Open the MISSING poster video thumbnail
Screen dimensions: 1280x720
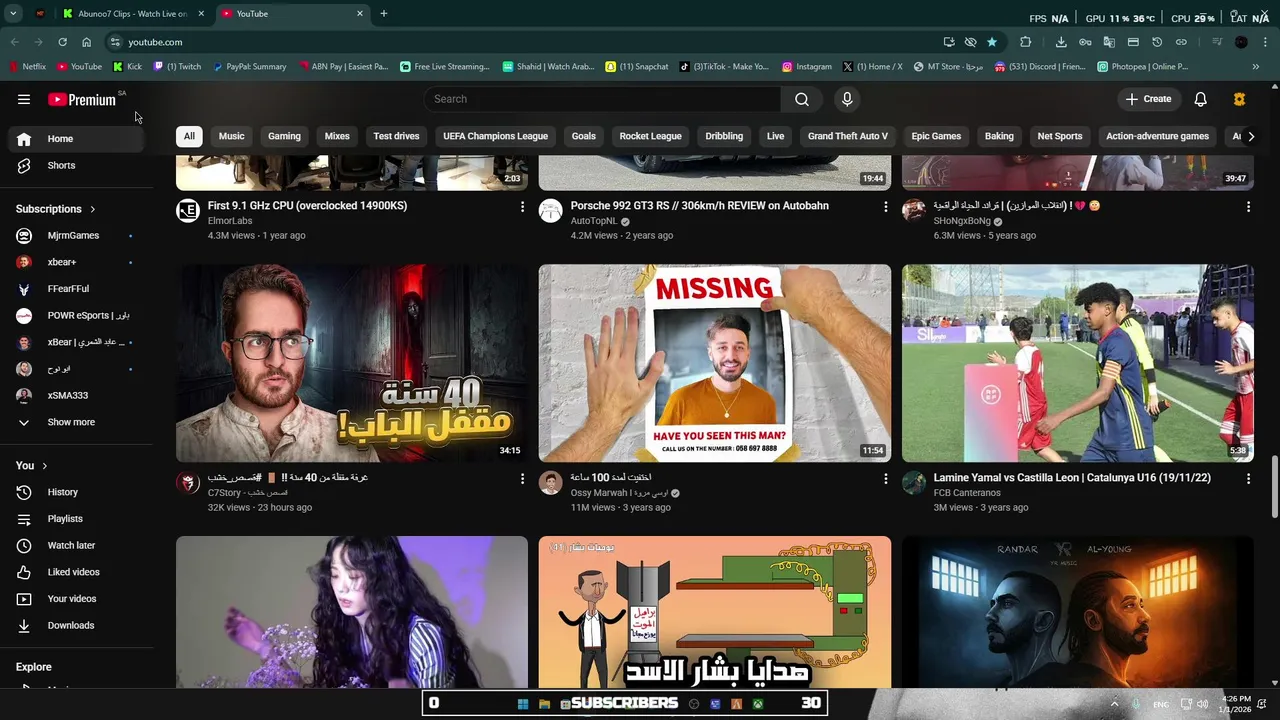point(715,363)
